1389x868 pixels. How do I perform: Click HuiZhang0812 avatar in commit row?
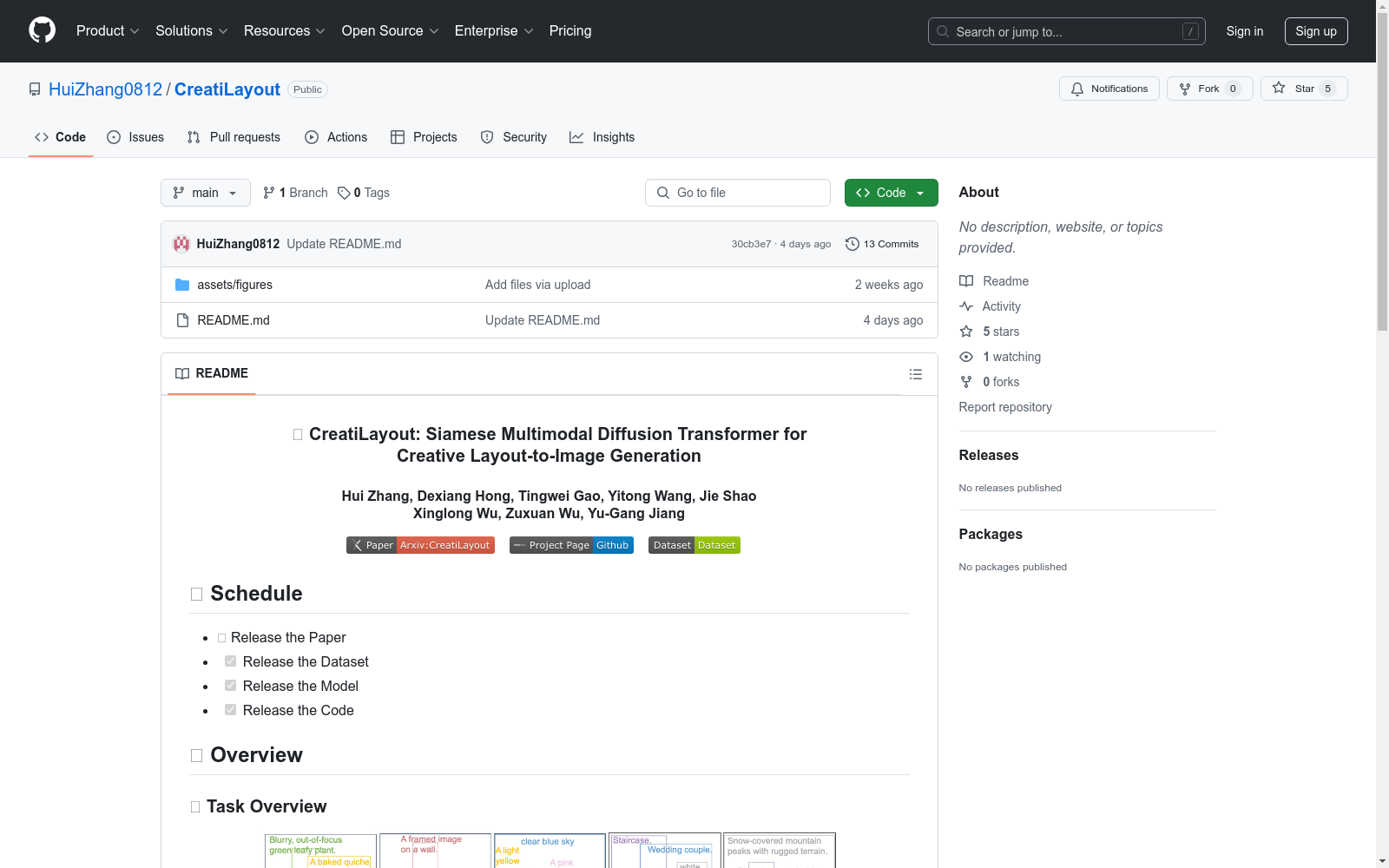pyautogui.click(x=181, y=244)
